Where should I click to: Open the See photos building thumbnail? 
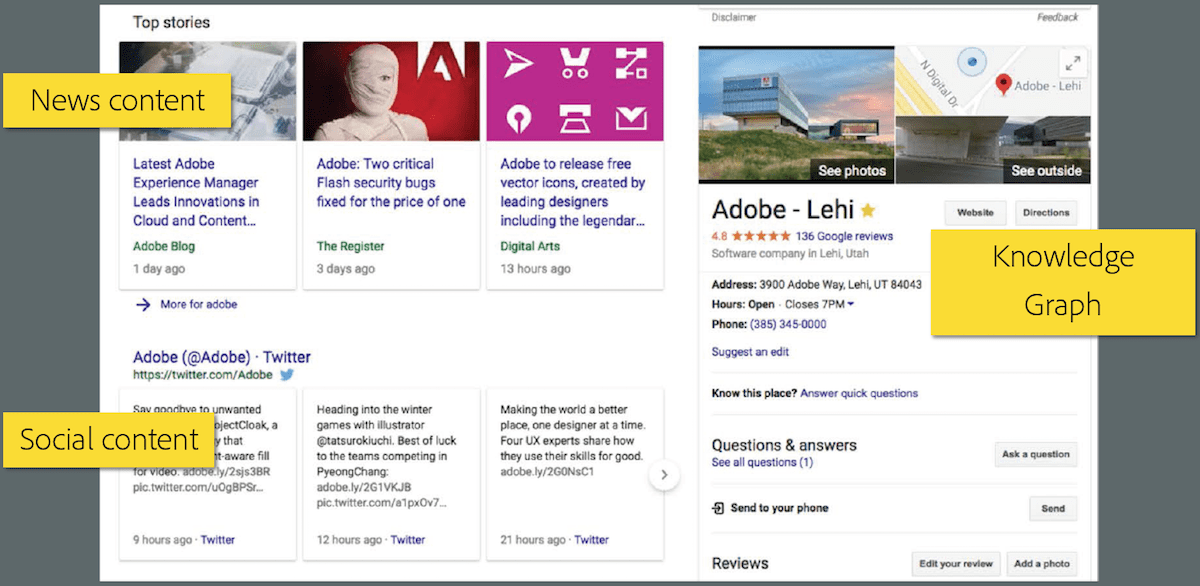[x=795, y=114]
